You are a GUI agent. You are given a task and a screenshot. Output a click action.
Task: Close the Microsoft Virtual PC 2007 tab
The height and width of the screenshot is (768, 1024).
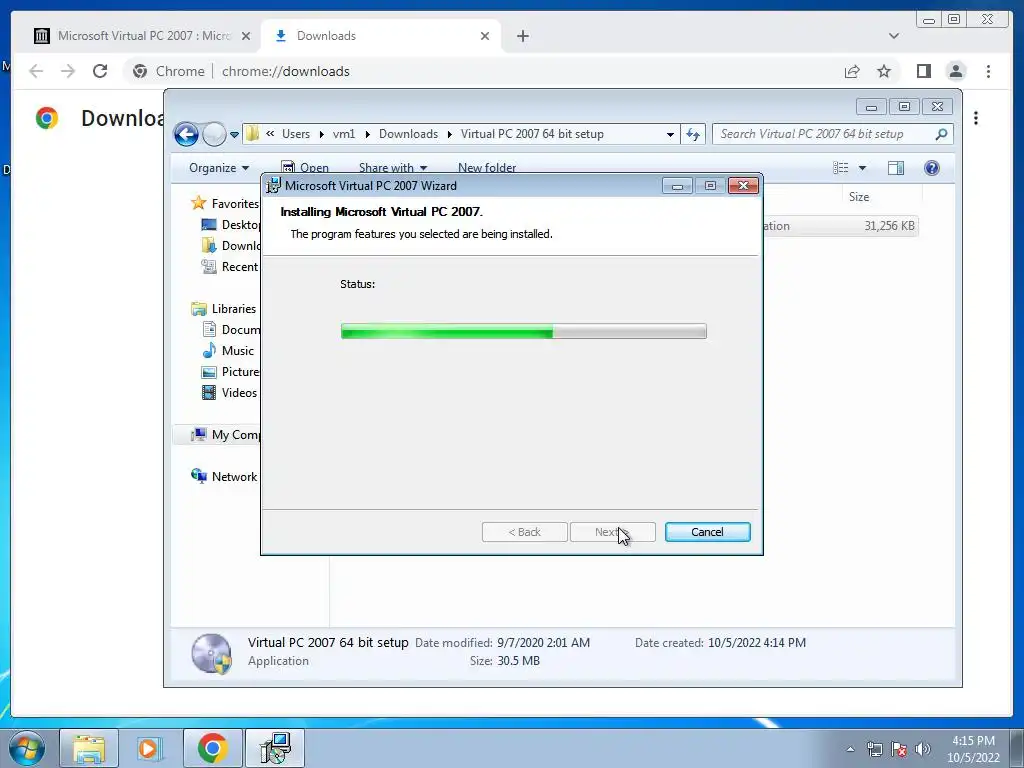pyautogui.click(x=246, y=36)
